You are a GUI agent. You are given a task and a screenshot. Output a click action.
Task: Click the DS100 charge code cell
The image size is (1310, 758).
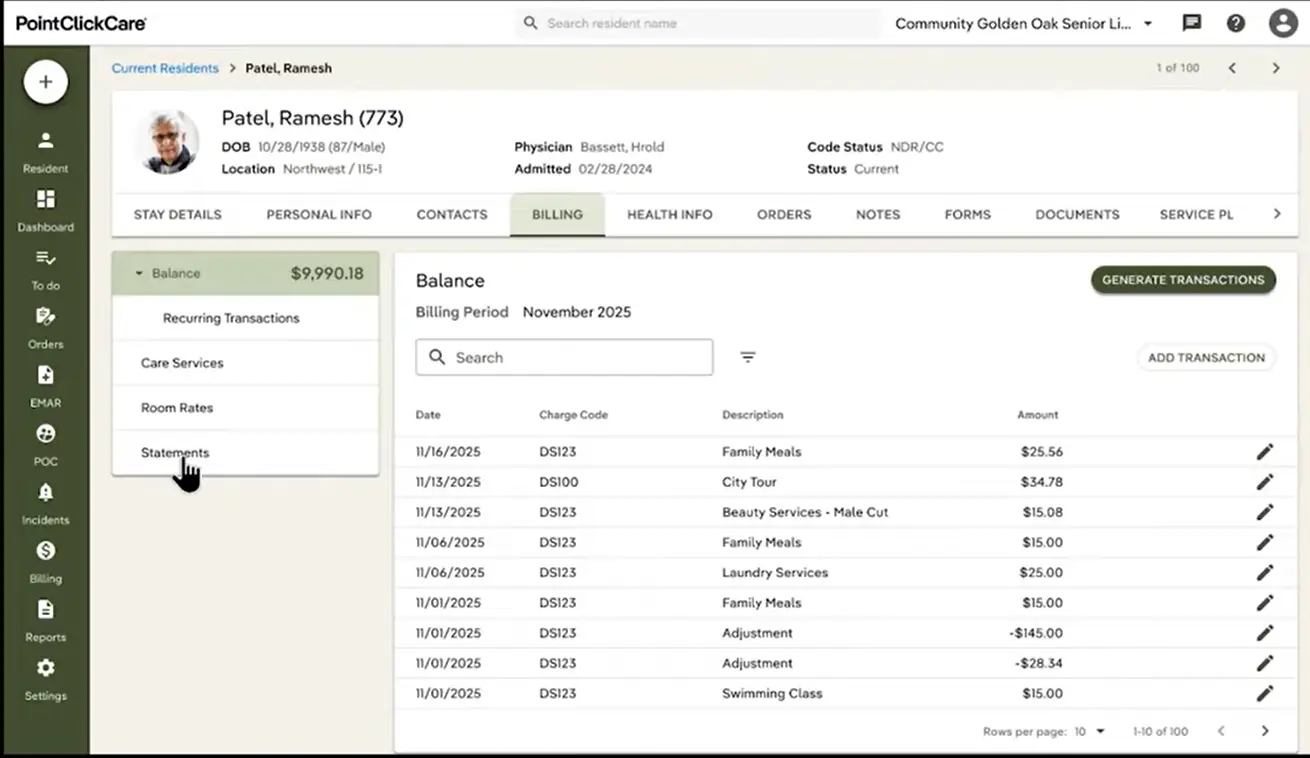point(558,482)
